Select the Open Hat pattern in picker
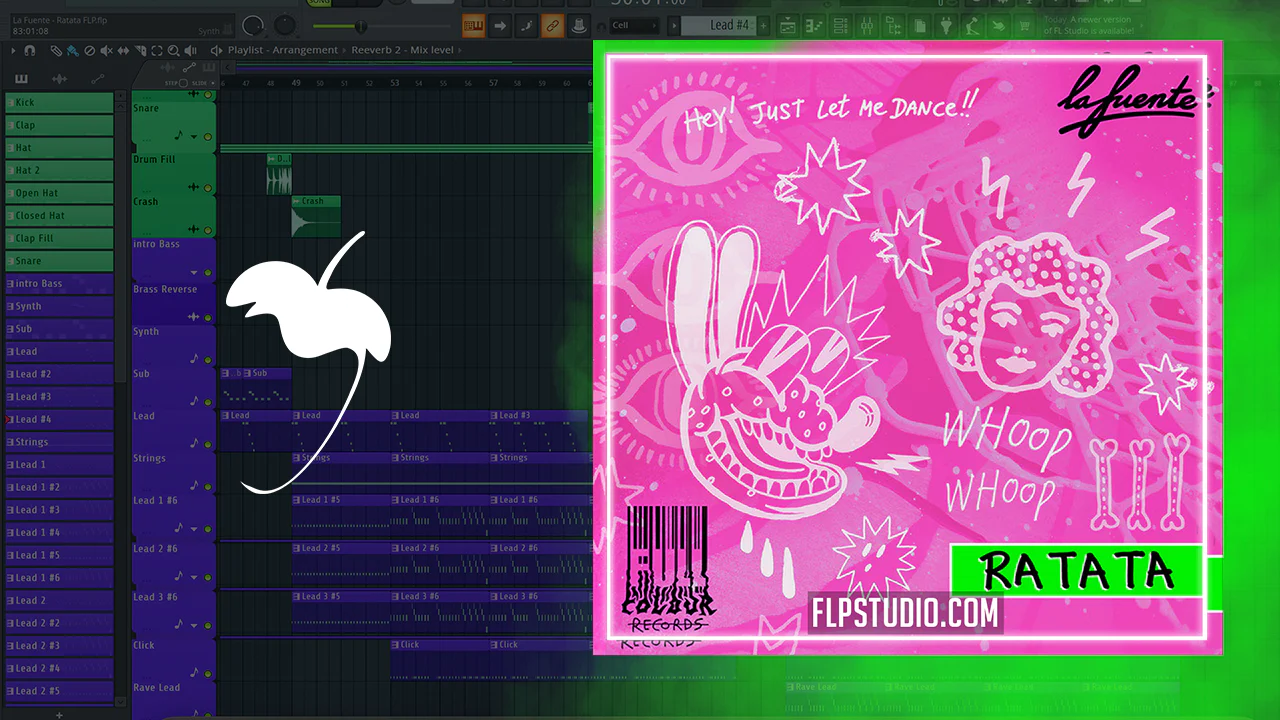This screenshot has height=720, width=1280. [59, 193]
